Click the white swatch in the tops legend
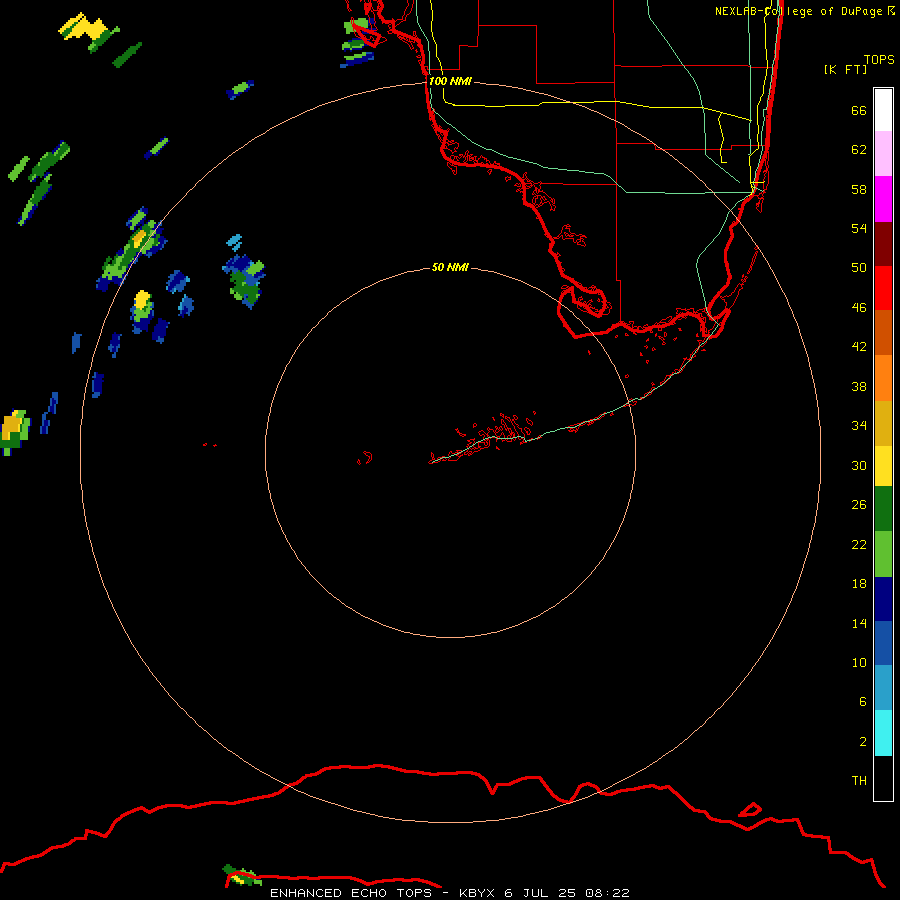900x900 pixels. (883, 110)
